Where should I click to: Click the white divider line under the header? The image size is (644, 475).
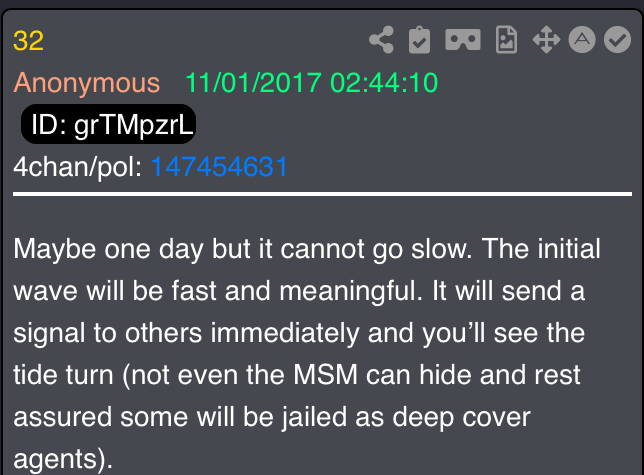[x=322, y=194]
